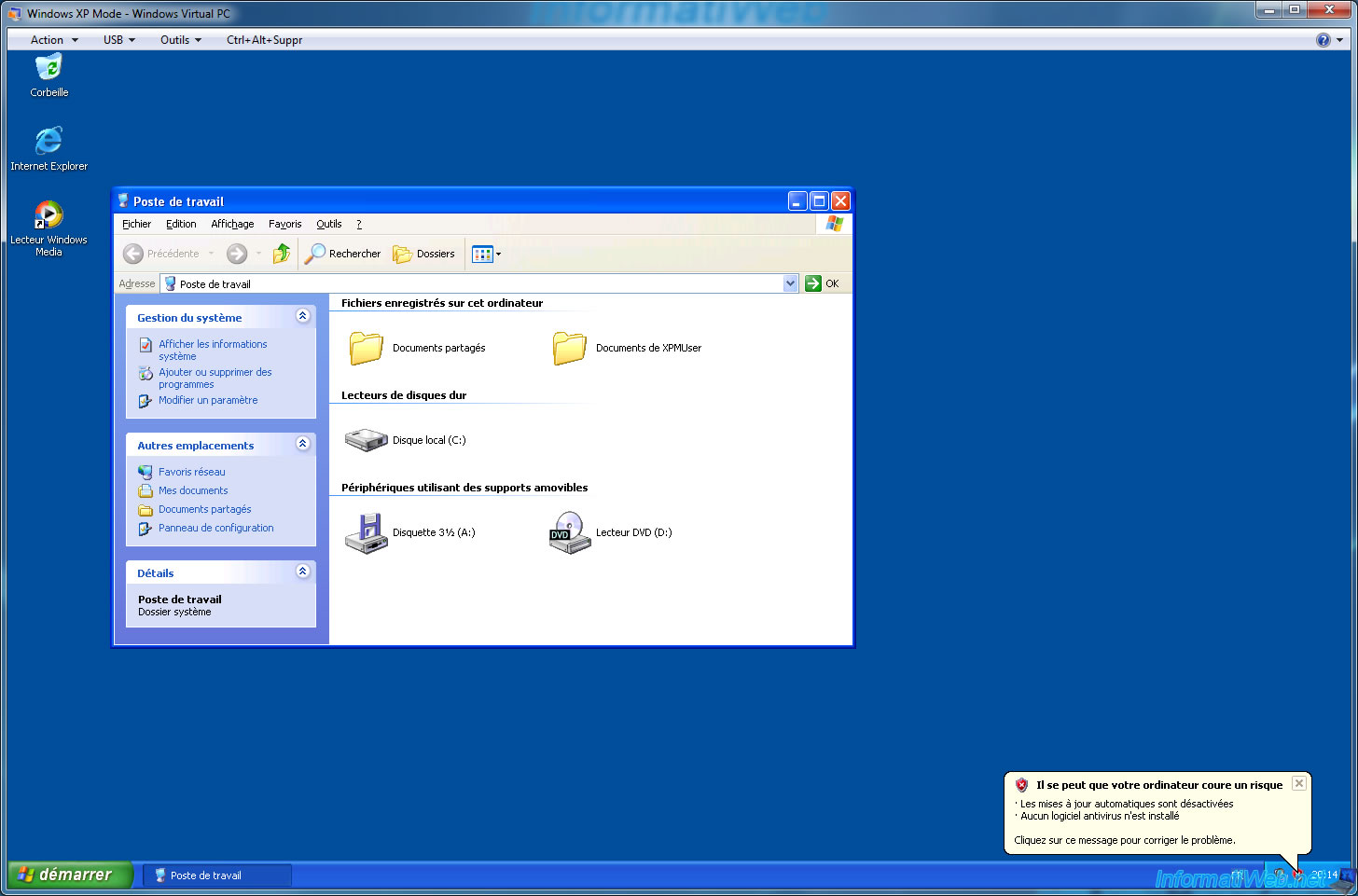Open Lecteur Windows Media desktop shortcut
Viewport: 1358px width, 896px height.
point(48,228)
